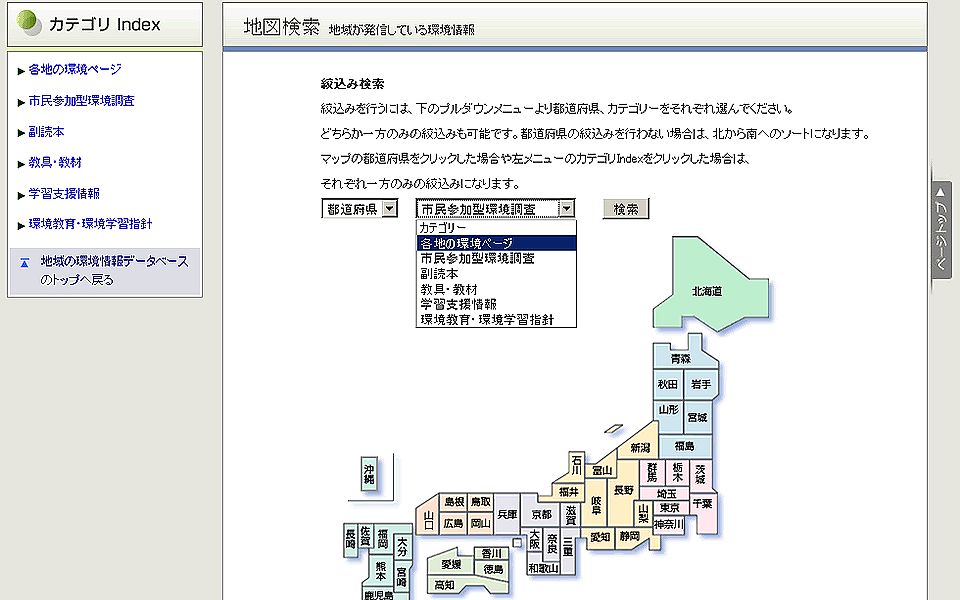This screenshot has height=600, width=960.
Task: Open 市民参加型環境調査 sidebar link
Action: [81, 101]
